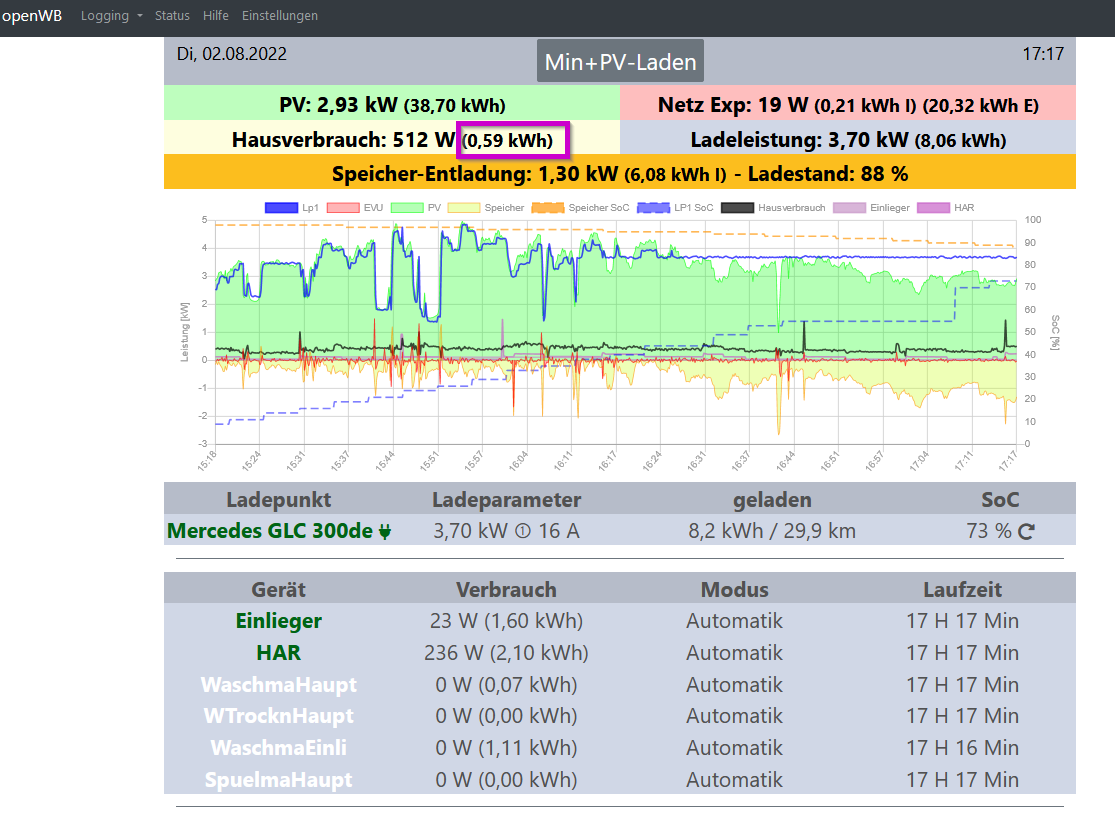
Task: Click the Min+PV-Laden mode button
Action: (x=620, y=61)
